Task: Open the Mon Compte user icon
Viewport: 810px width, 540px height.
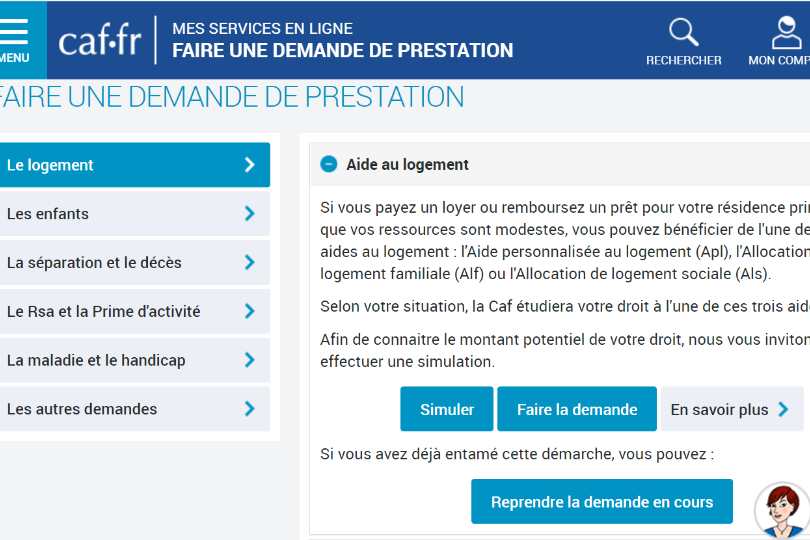Action: (786, 33)
